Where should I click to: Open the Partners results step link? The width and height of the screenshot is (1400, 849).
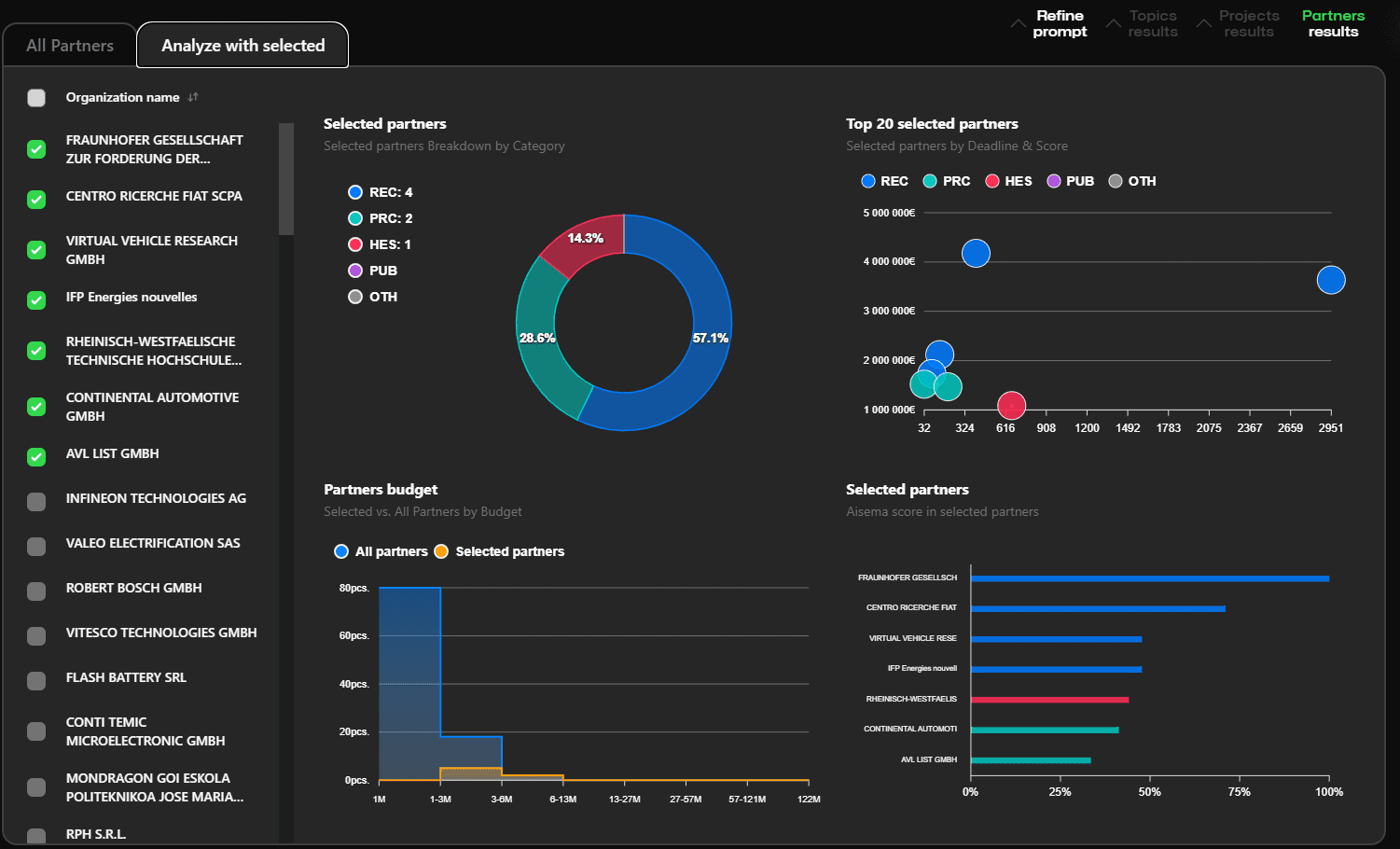point(1333,23)
